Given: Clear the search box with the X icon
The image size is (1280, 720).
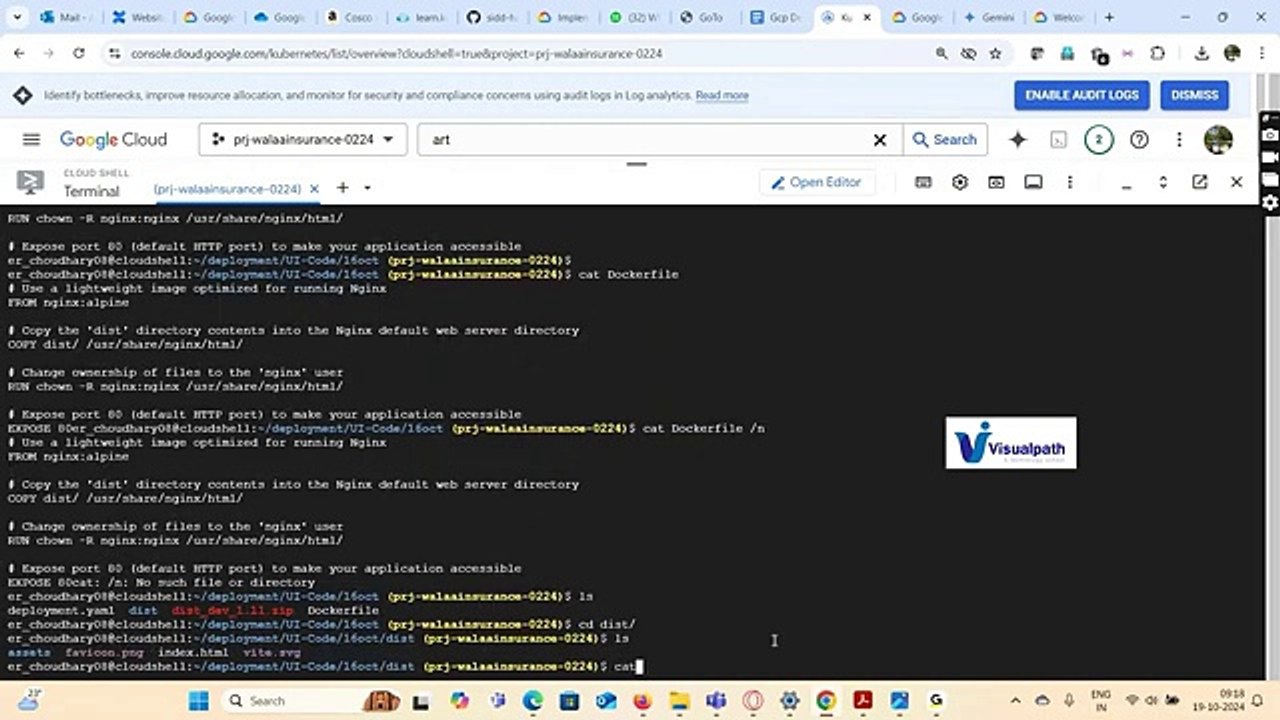Looking at the screenshot, I should pyautogui.click(x=880, y=140).
